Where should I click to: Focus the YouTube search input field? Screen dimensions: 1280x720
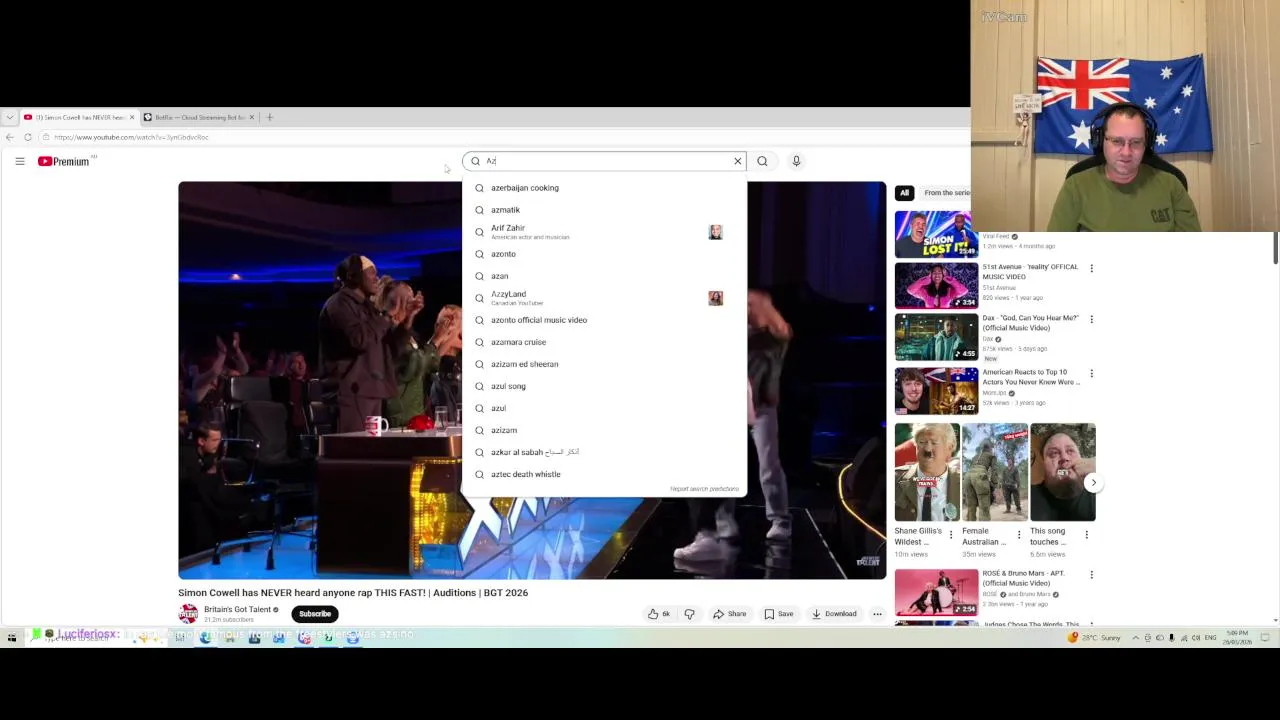[x=606, y=161]
